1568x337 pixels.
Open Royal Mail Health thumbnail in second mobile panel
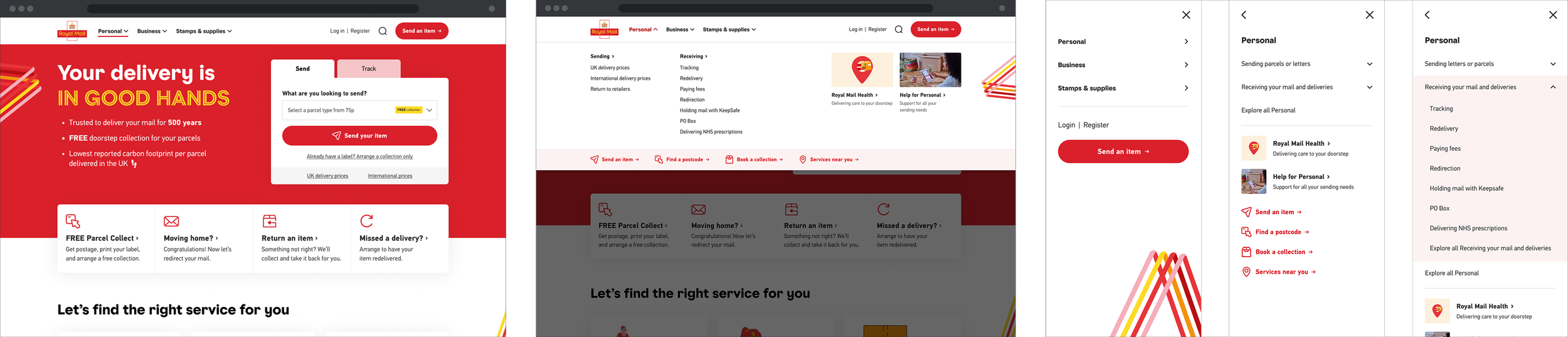point(1254,148)
